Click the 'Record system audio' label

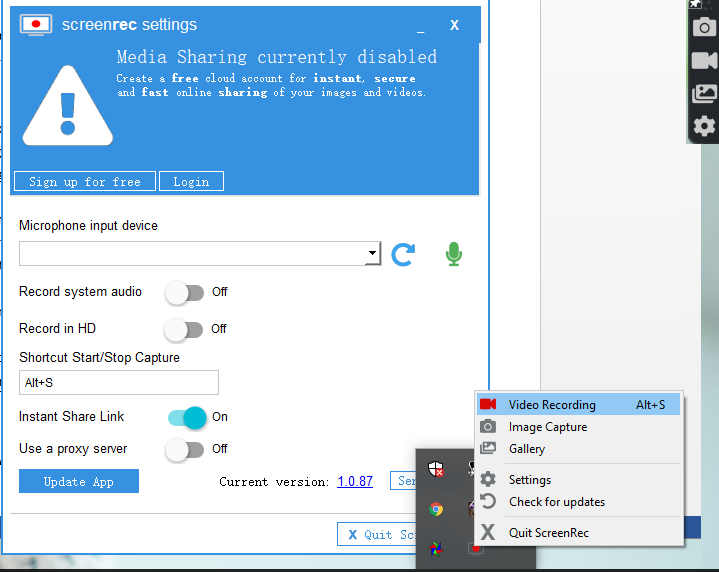tap(80, 292)
